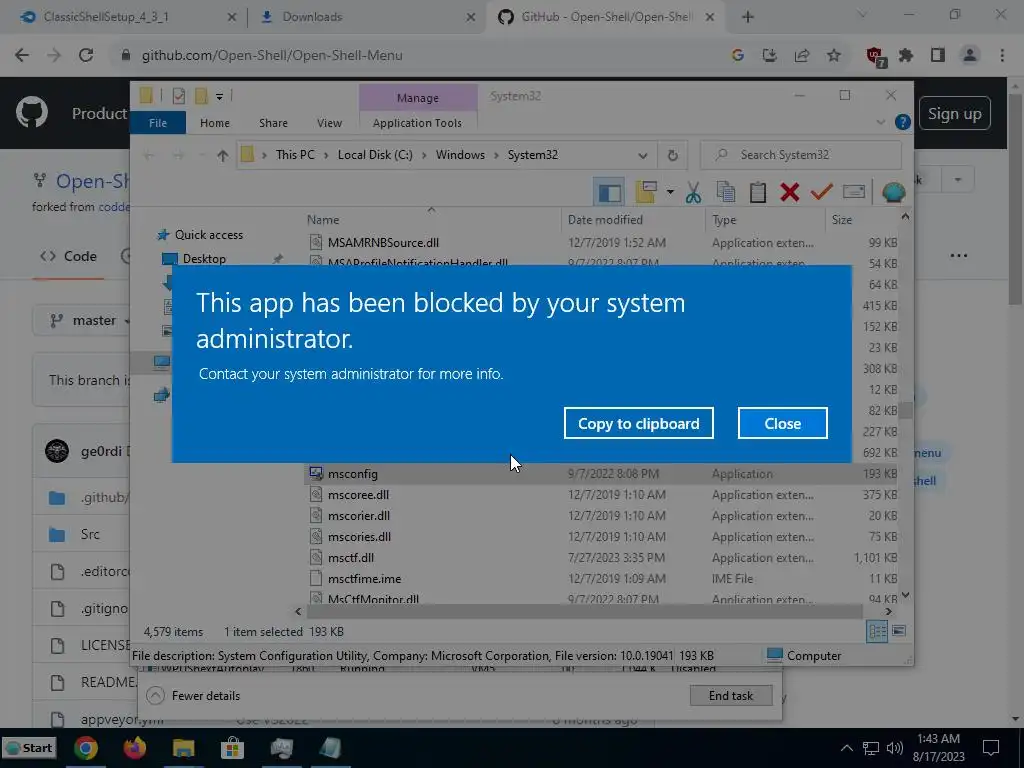Open the Quick Access Toolbar customize dropdown
The image size is (1024, 768).
tap(219, 97)
